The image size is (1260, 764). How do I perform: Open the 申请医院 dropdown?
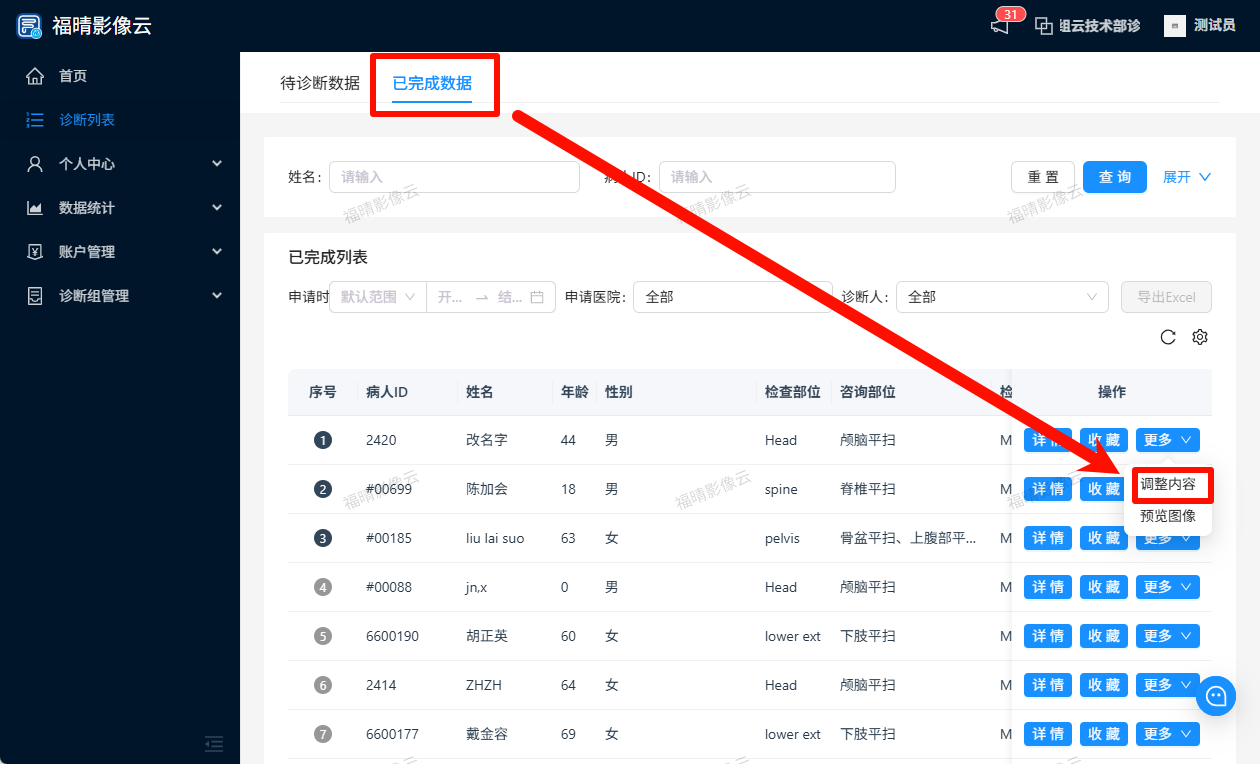coord(732,297)
